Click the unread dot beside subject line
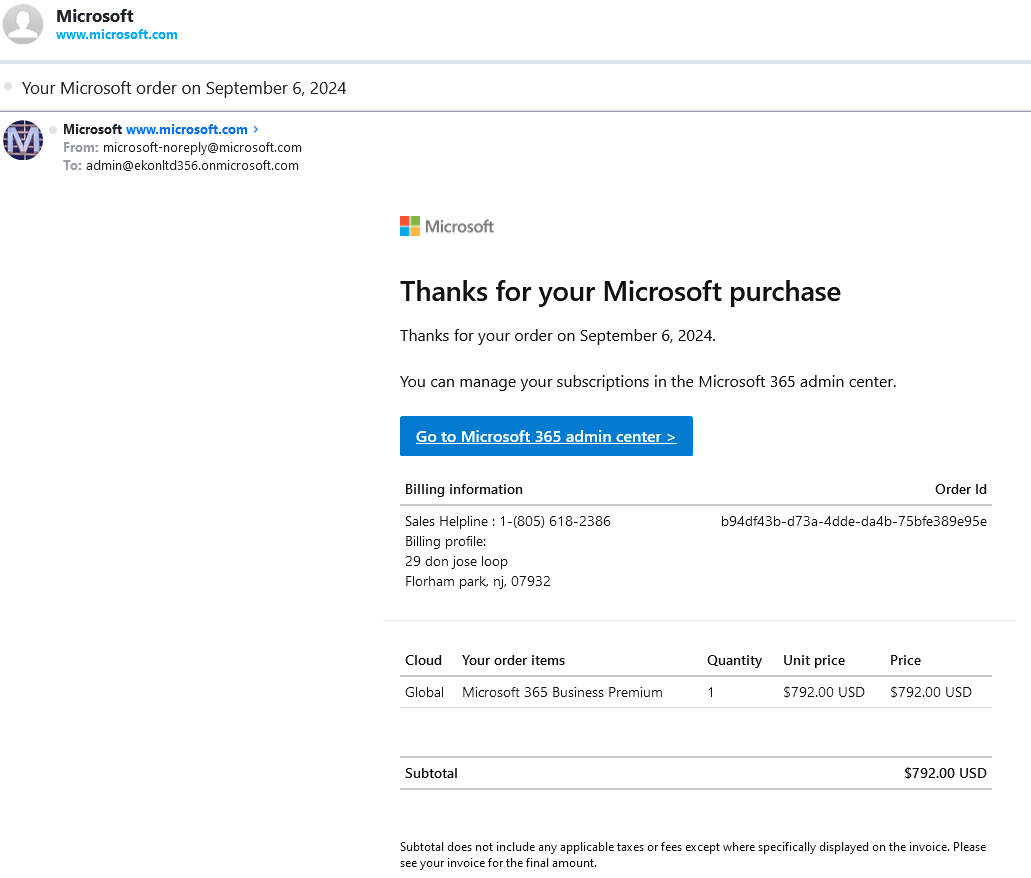1031x878 pixels. (8, 86)
